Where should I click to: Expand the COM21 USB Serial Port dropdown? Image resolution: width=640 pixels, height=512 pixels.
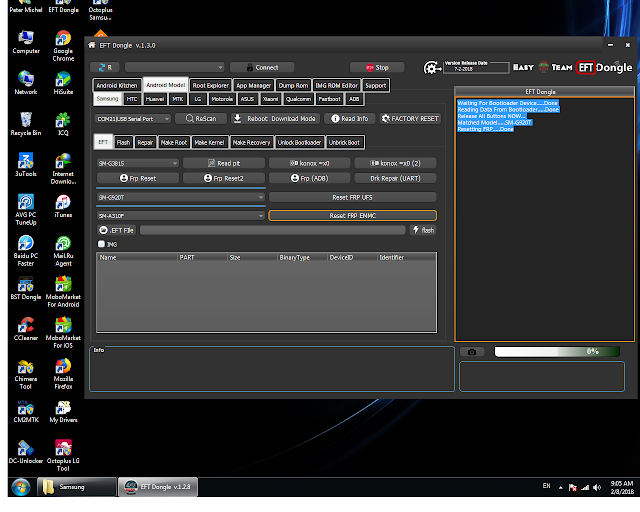point(133,119)
